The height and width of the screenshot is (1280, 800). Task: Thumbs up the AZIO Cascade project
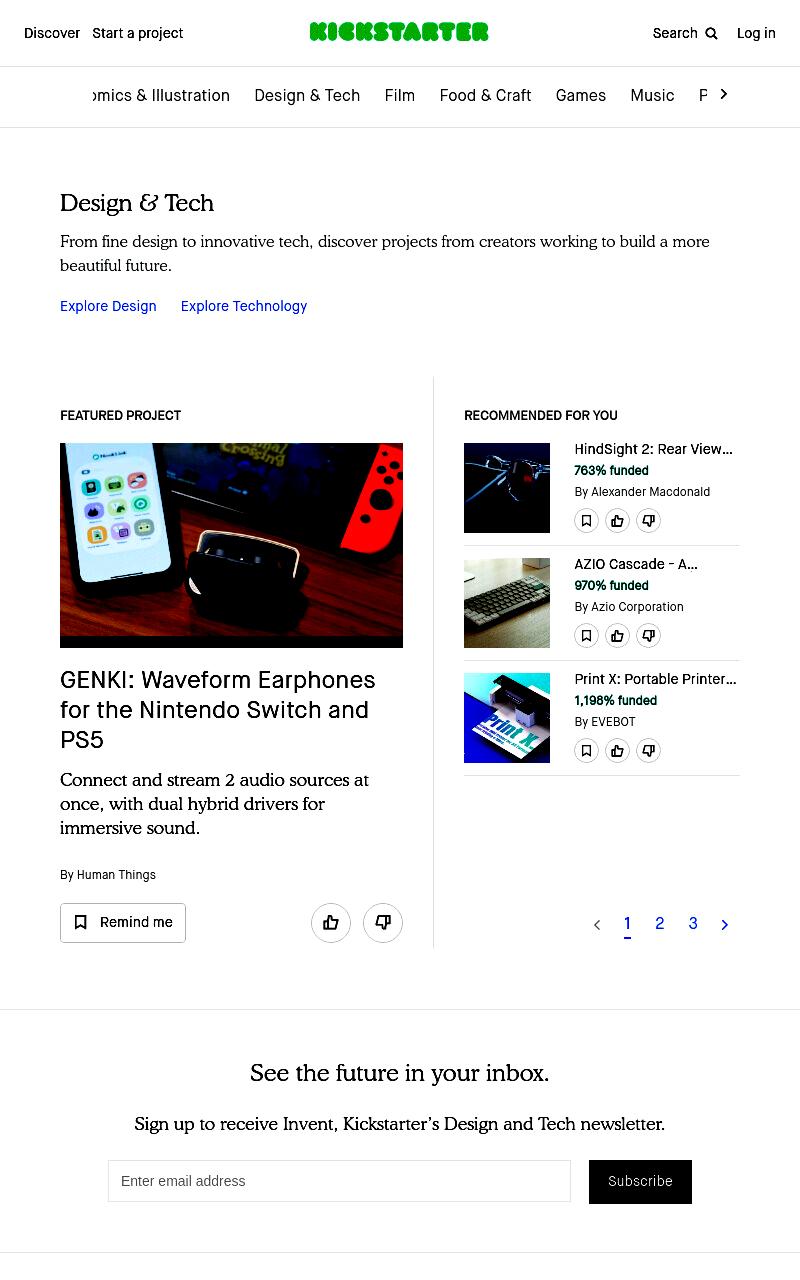618,636
